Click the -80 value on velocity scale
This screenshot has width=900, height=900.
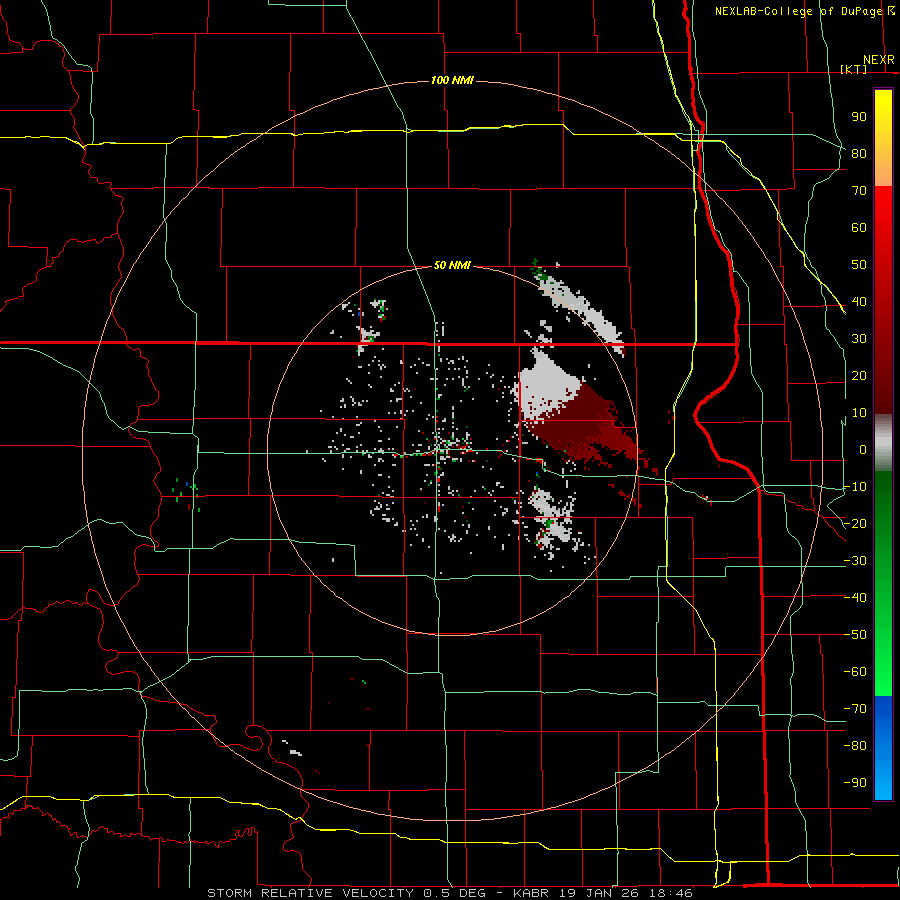tap(855, 746)
